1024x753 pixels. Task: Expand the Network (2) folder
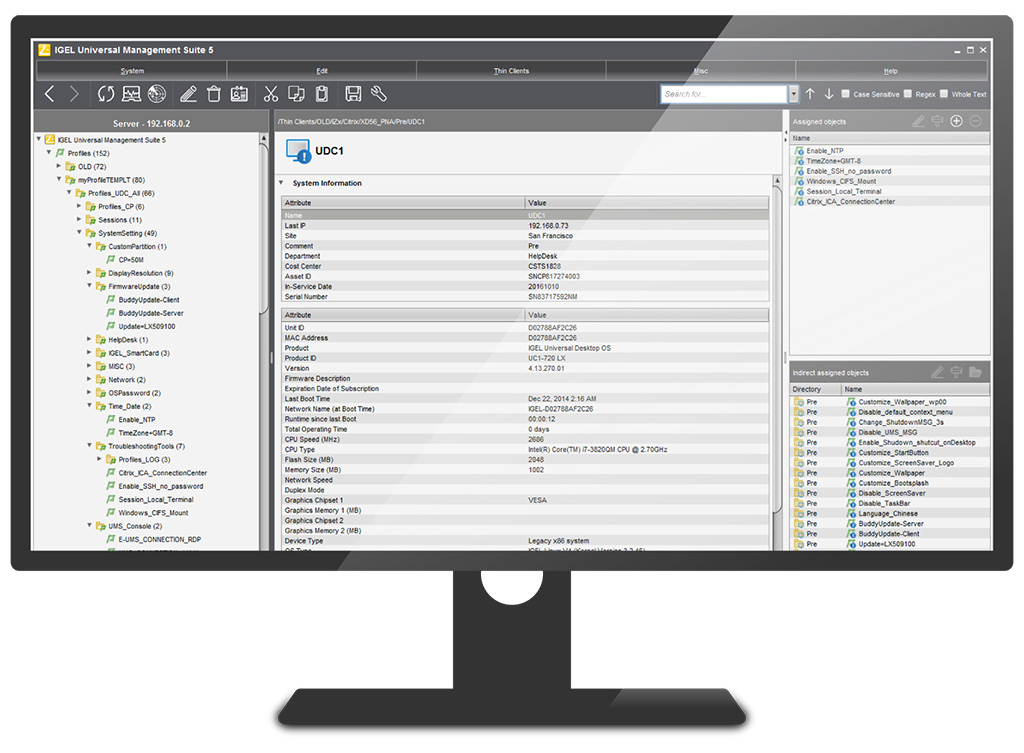point(89,379)
